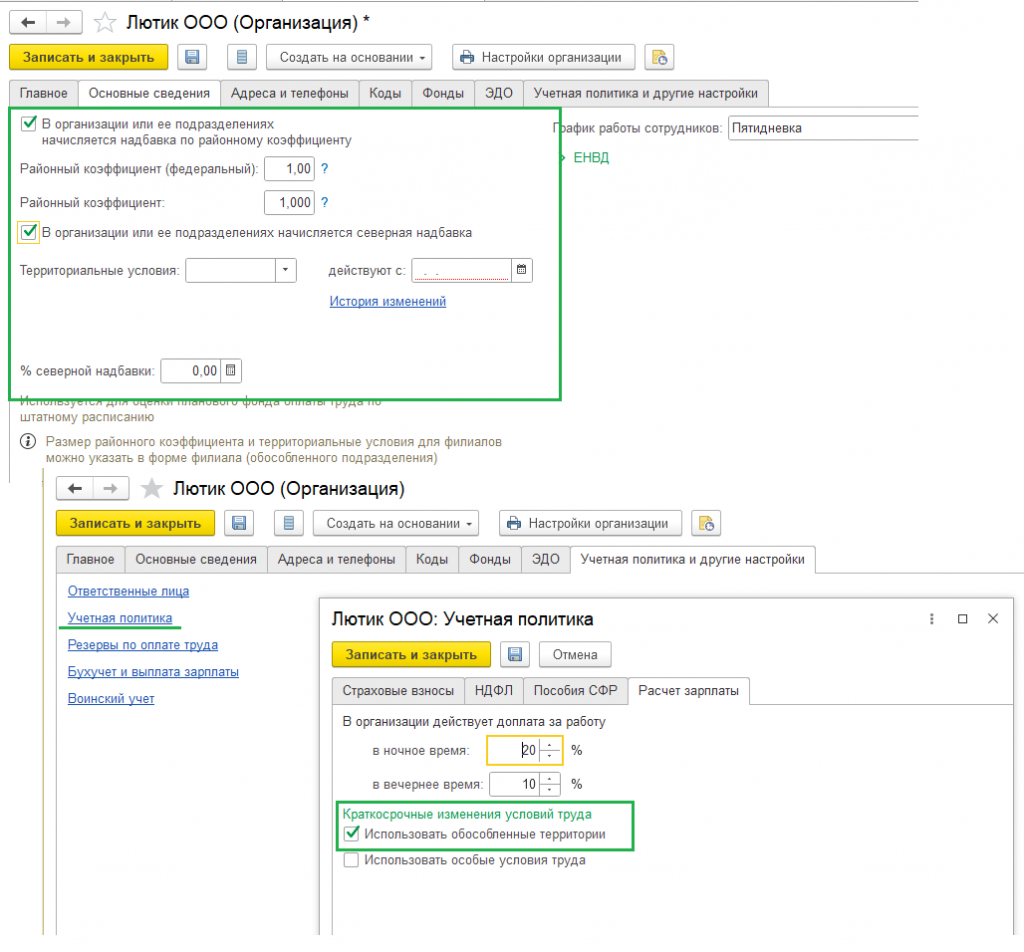The image size is (1024, 952).
Task: Open Учетная политика и другие настройки tab in top form
Action: coord(646,93)
